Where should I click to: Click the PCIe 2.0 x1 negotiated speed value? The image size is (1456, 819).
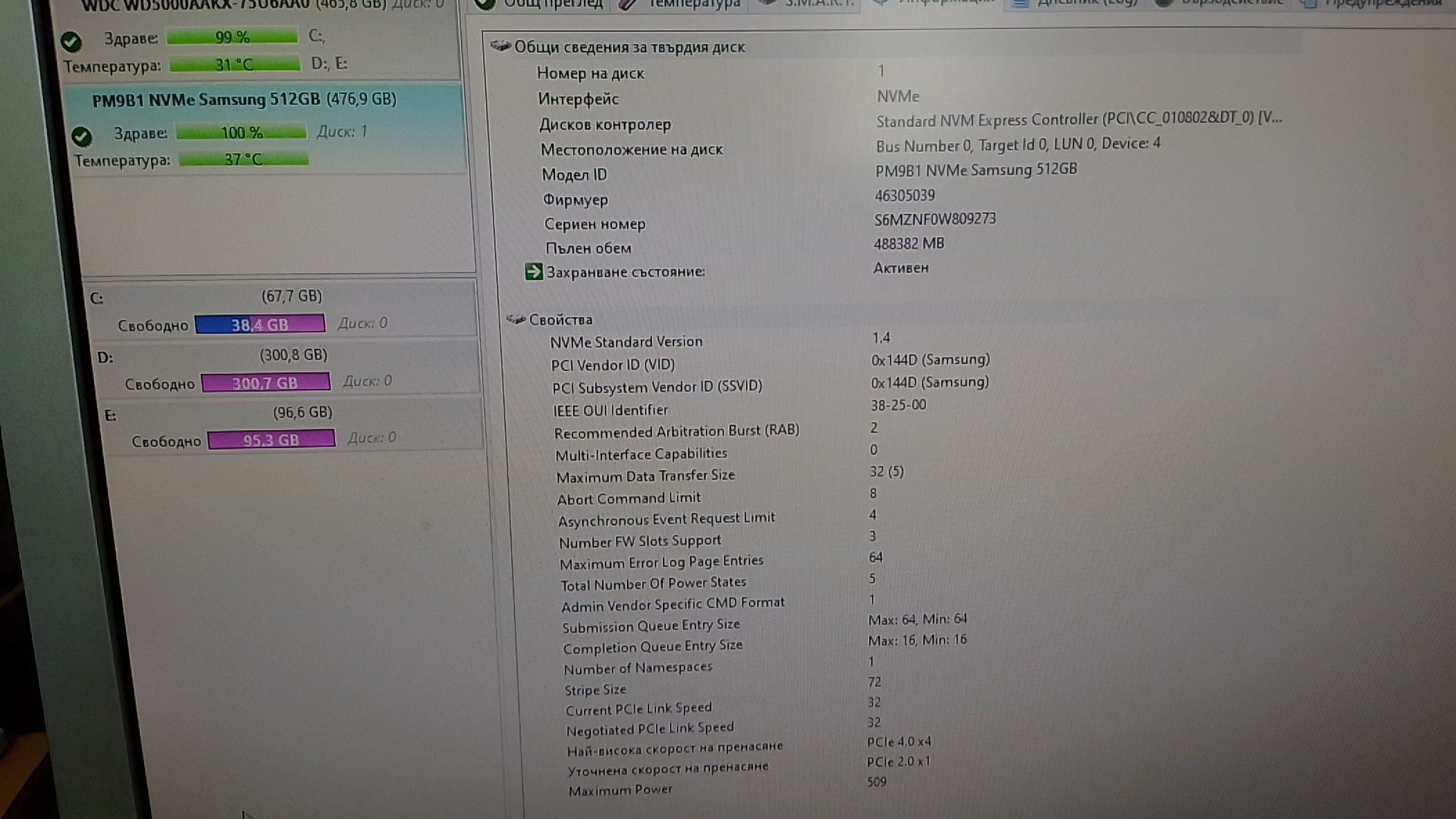(899, 761)
